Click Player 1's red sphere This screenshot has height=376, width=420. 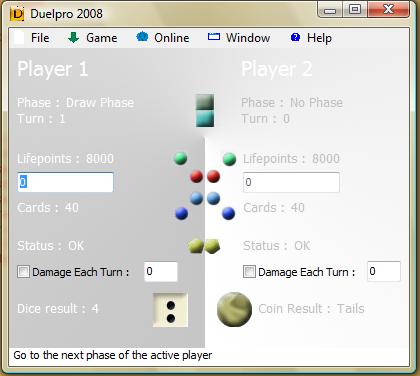coord(197,176)
